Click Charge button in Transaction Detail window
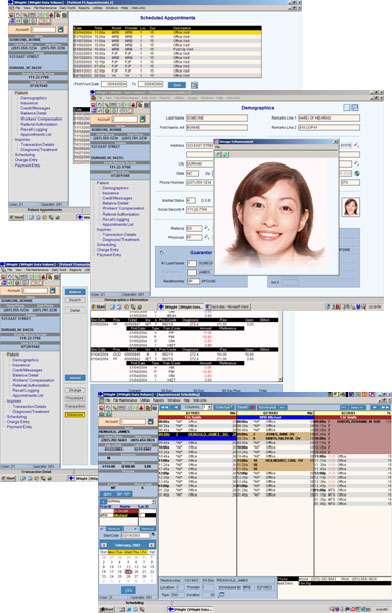392x613 pixels. pos(75,390)
